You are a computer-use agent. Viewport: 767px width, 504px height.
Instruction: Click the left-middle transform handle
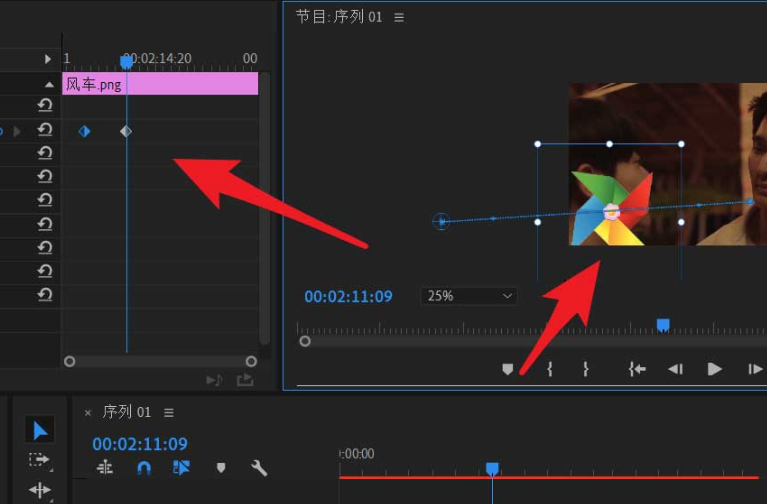point(538,222)
